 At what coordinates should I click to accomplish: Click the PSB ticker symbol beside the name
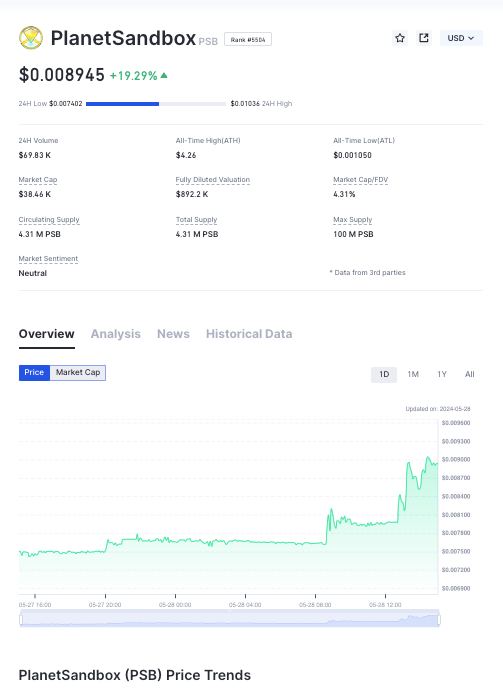click(x=208, y=41)
